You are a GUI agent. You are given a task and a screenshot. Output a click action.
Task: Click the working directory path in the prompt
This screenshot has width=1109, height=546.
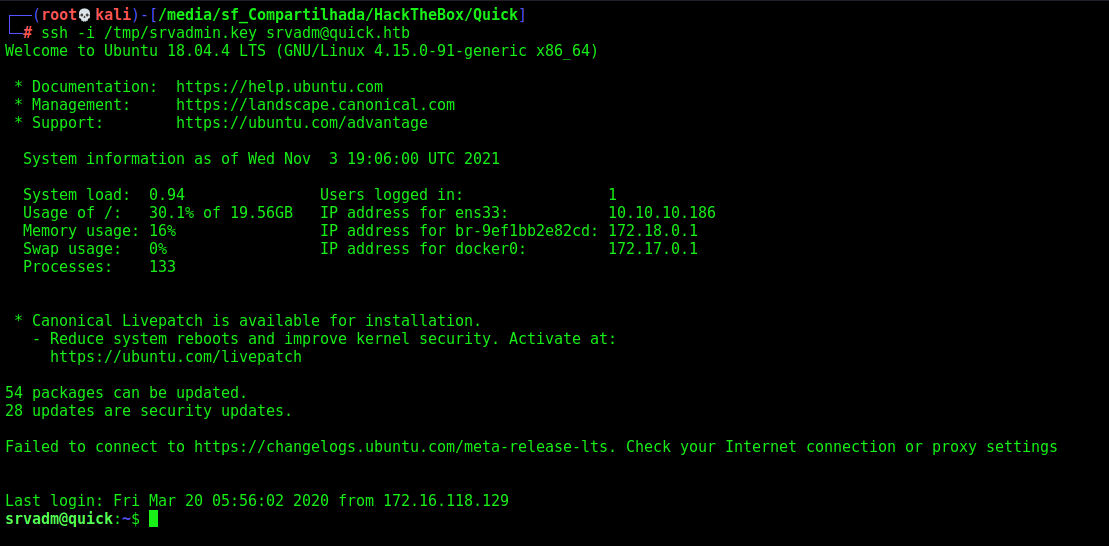[x=338, y=15]
